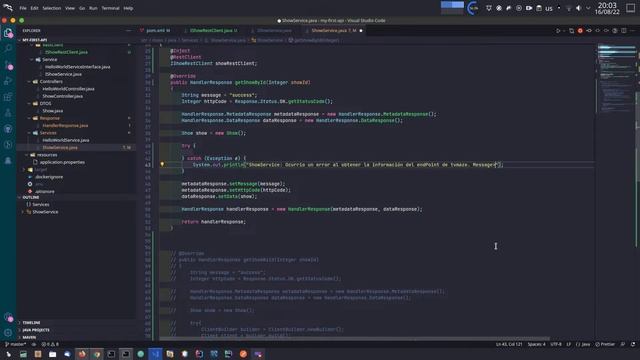Click the screen recorder camera tray icon
The width and height of the screenshot is (640, 360).
(529, 8)
